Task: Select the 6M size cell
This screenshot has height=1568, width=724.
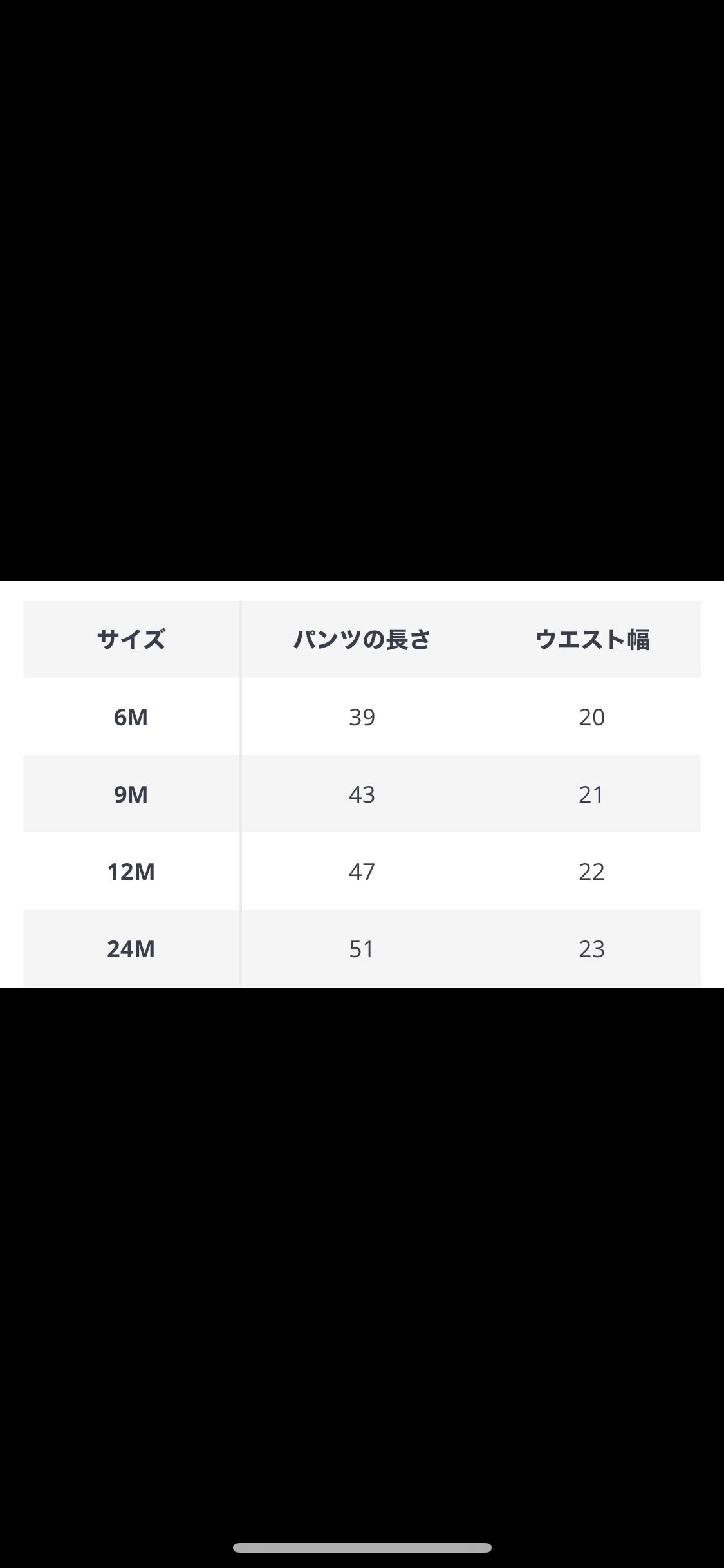Action: click(131, 717)
